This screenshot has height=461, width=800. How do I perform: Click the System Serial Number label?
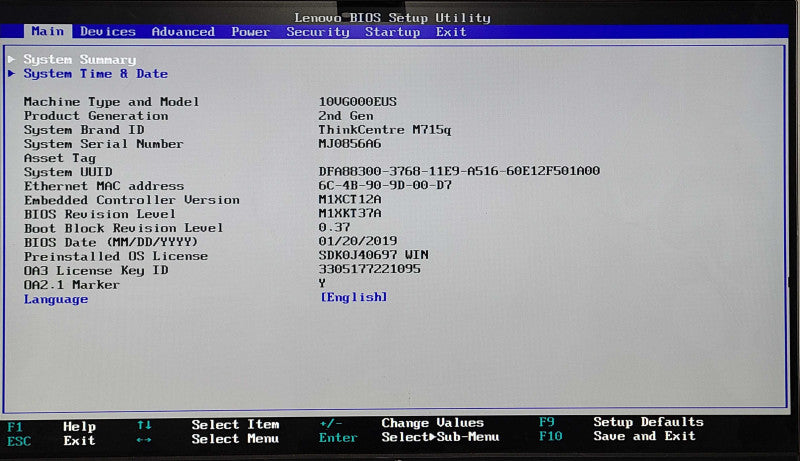click(x=103, y=144)
